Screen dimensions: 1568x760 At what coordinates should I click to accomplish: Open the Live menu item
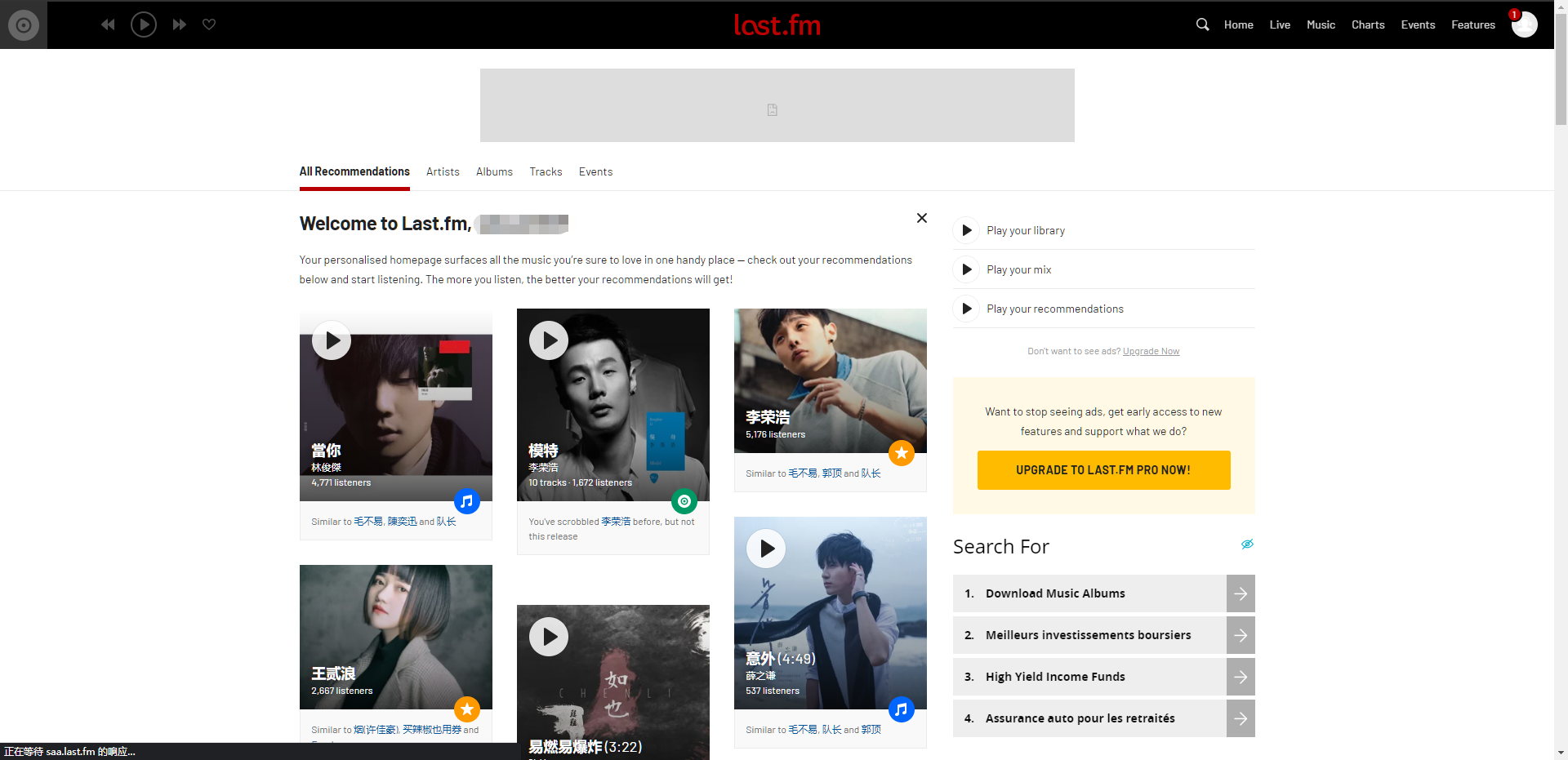click(1280, 24)
